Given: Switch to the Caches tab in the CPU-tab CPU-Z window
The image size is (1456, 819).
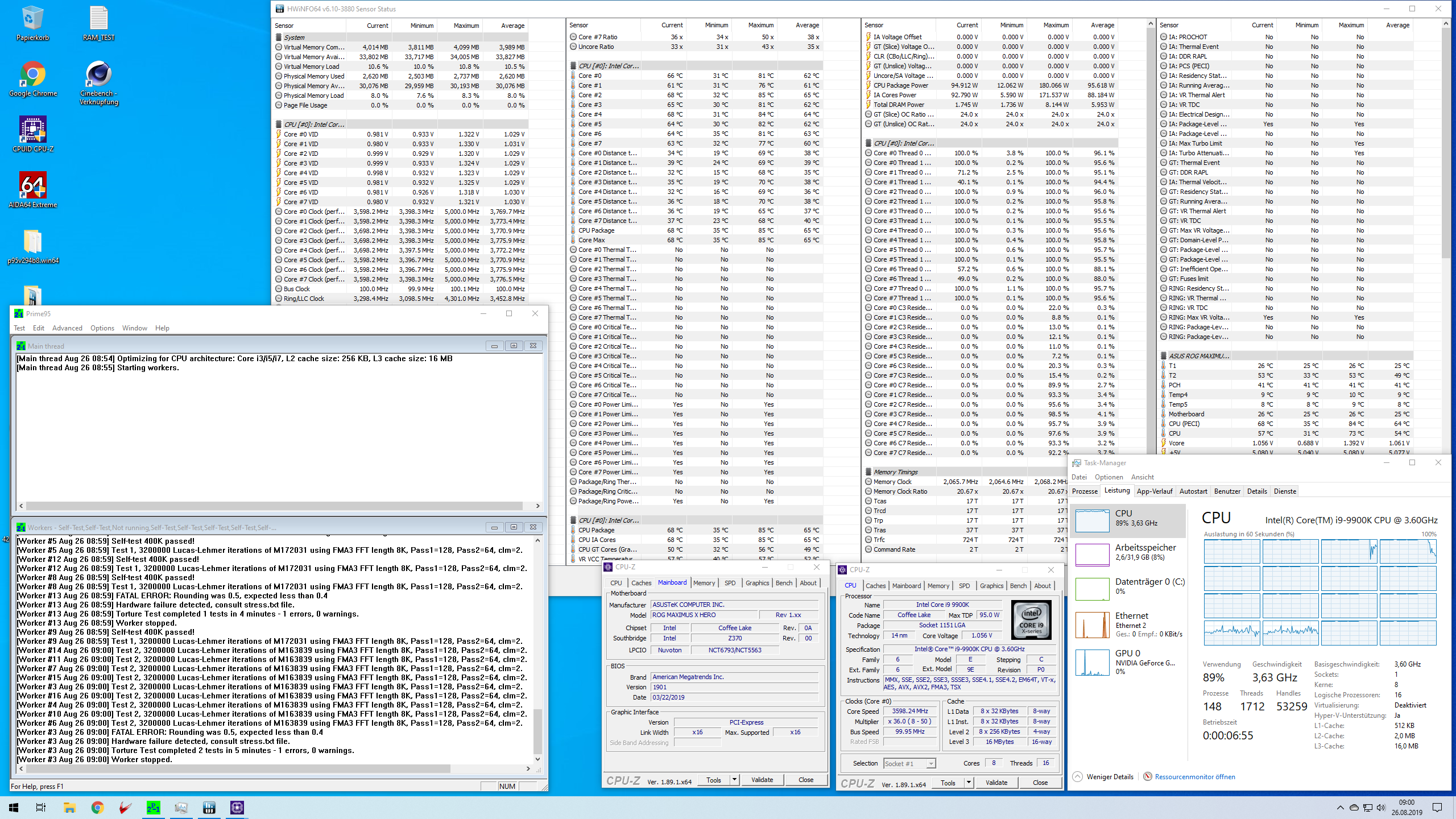Looking at the screenshot, I should 875,586.
